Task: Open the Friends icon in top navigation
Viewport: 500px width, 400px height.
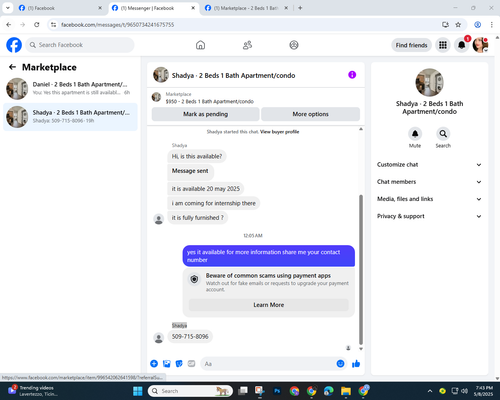Action: 247,45
